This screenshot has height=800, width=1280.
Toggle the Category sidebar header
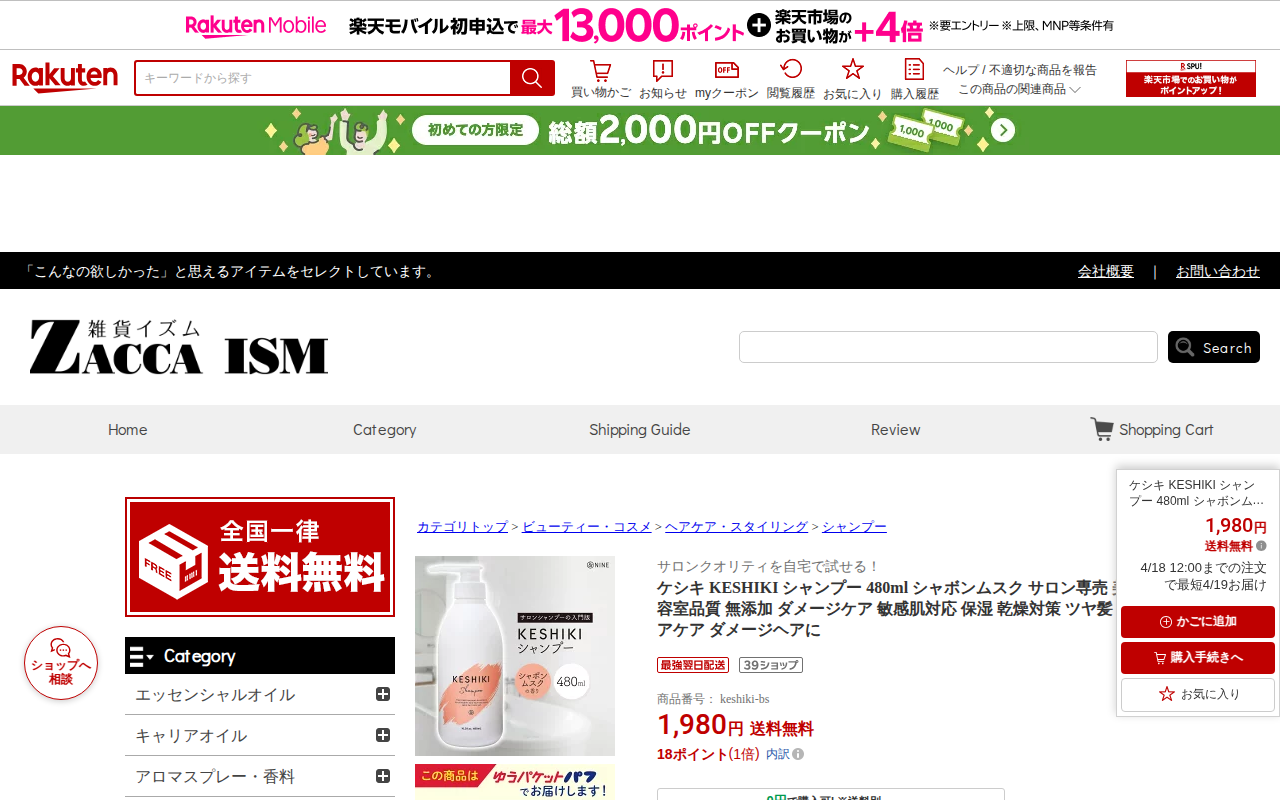pyautogui.click(x=260, y=656)
